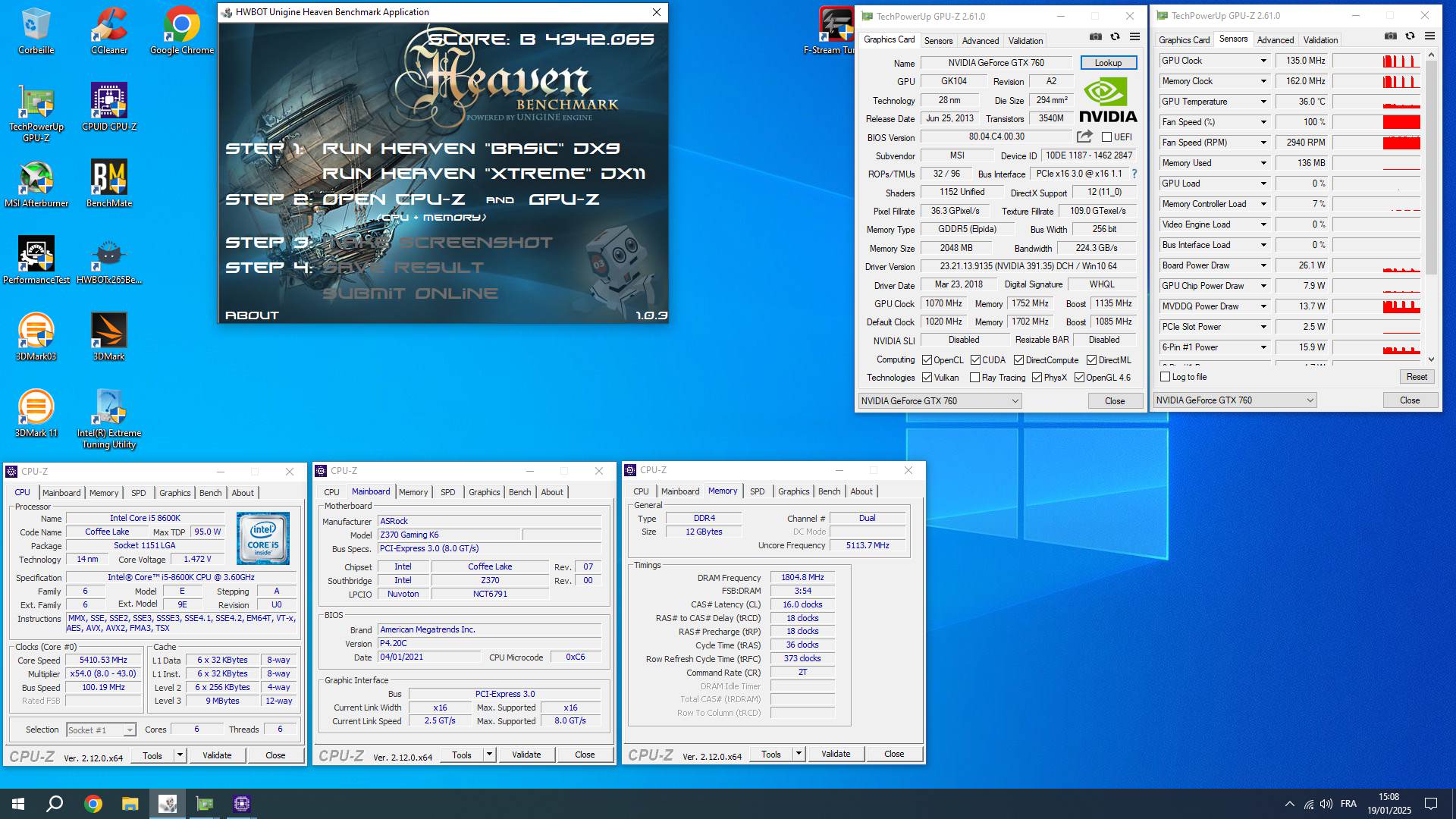This screenshot has width=1456, height=819.
Task: Open the 3DMark desktop icon
Action: 108,337
